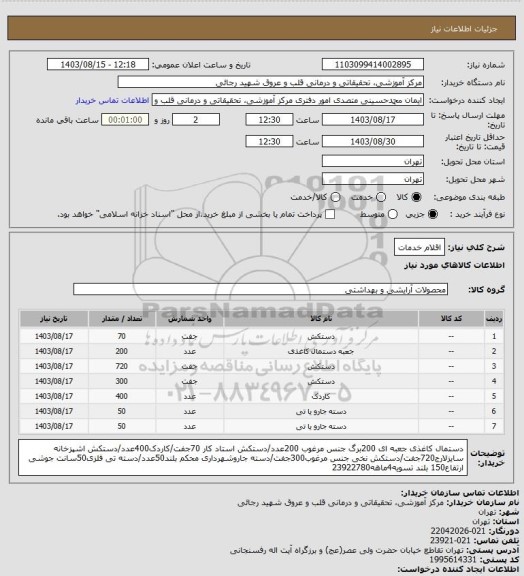Screen dimensions: 524x576
Task: Click quantity 300 in row 4
Action: 122,381
